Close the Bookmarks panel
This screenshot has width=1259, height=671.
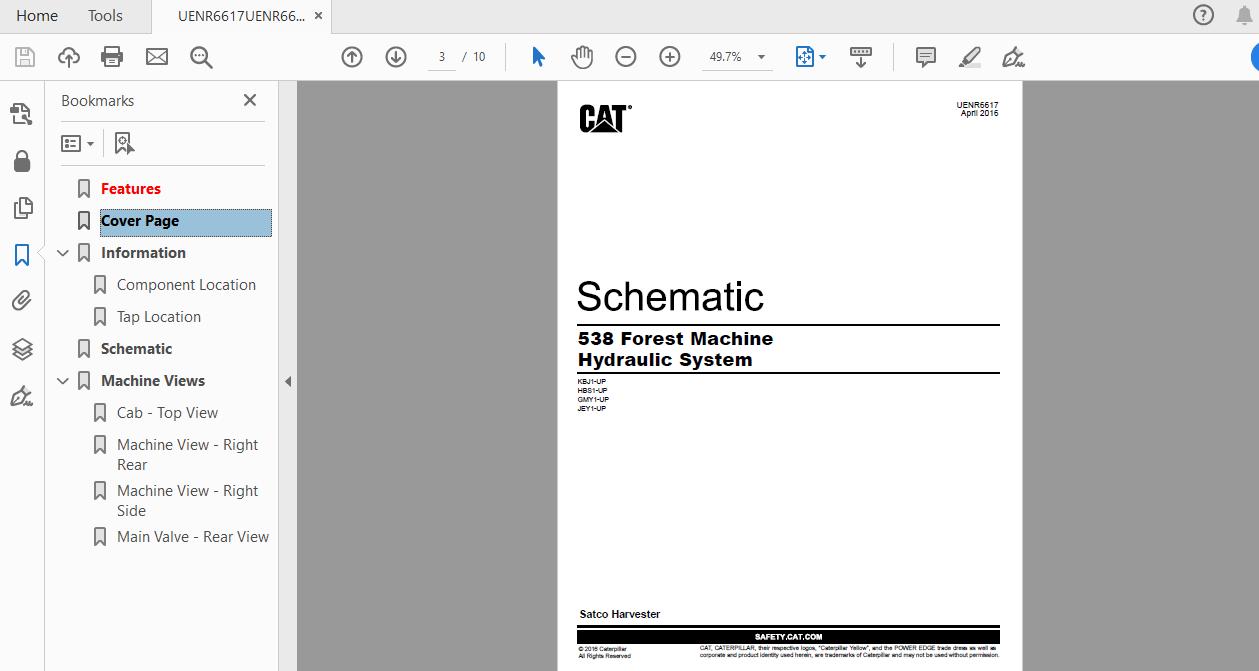click(250, 100)
